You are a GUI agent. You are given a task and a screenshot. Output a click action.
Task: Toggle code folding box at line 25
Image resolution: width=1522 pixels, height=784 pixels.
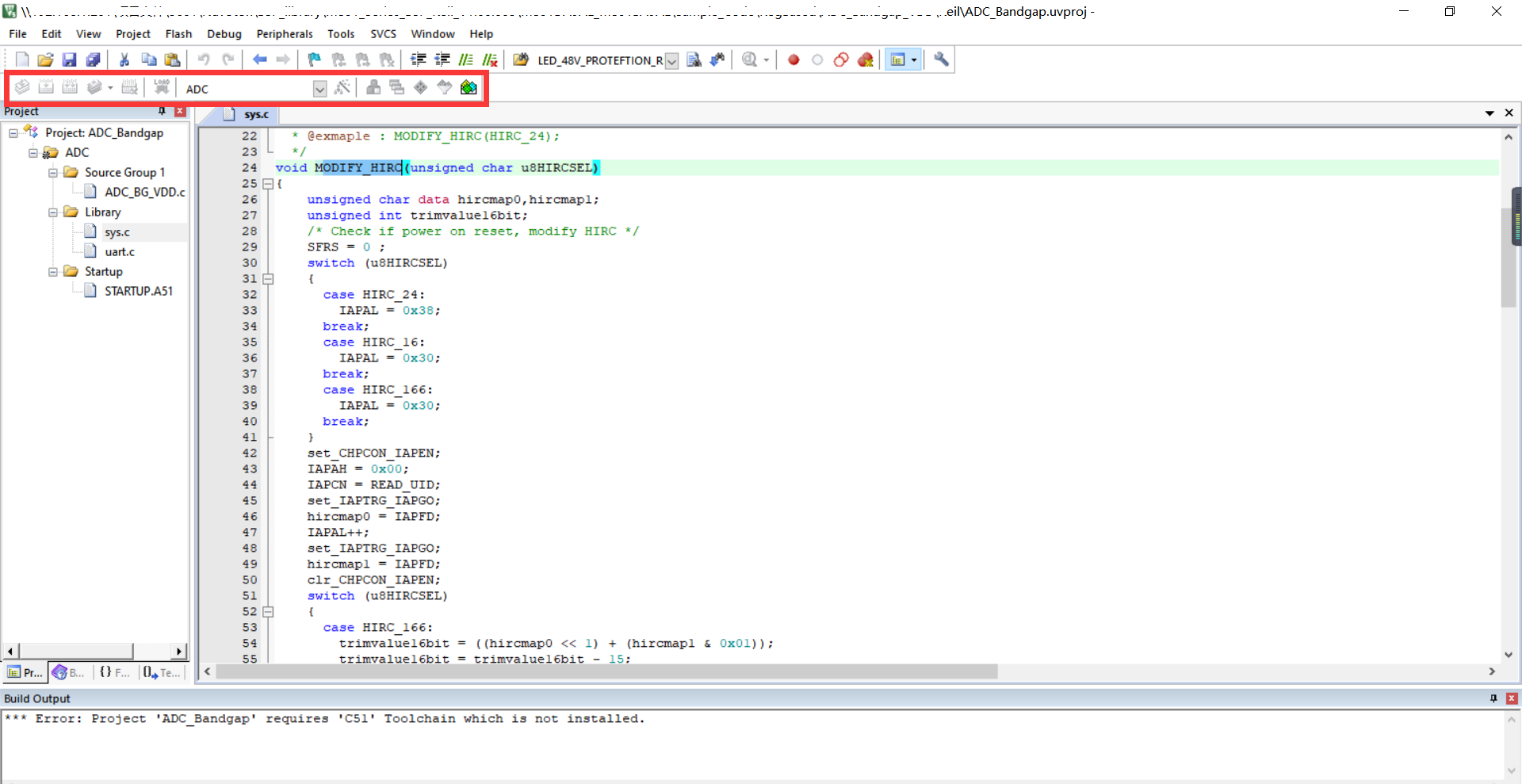(x=268, y=184)
